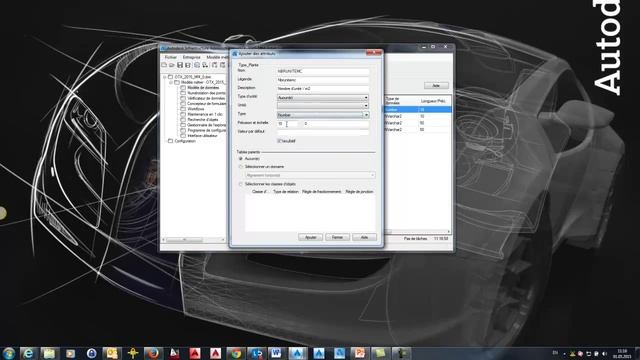Image resolution: width=640 pixels, height=360 pixels.
Task: Open Google Chrome from the taskbar
Action: pos(236,353)
